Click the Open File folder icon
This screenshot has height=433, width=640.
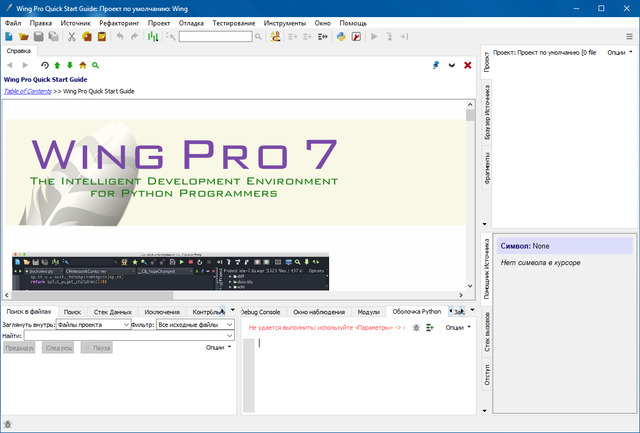(24, 37)
